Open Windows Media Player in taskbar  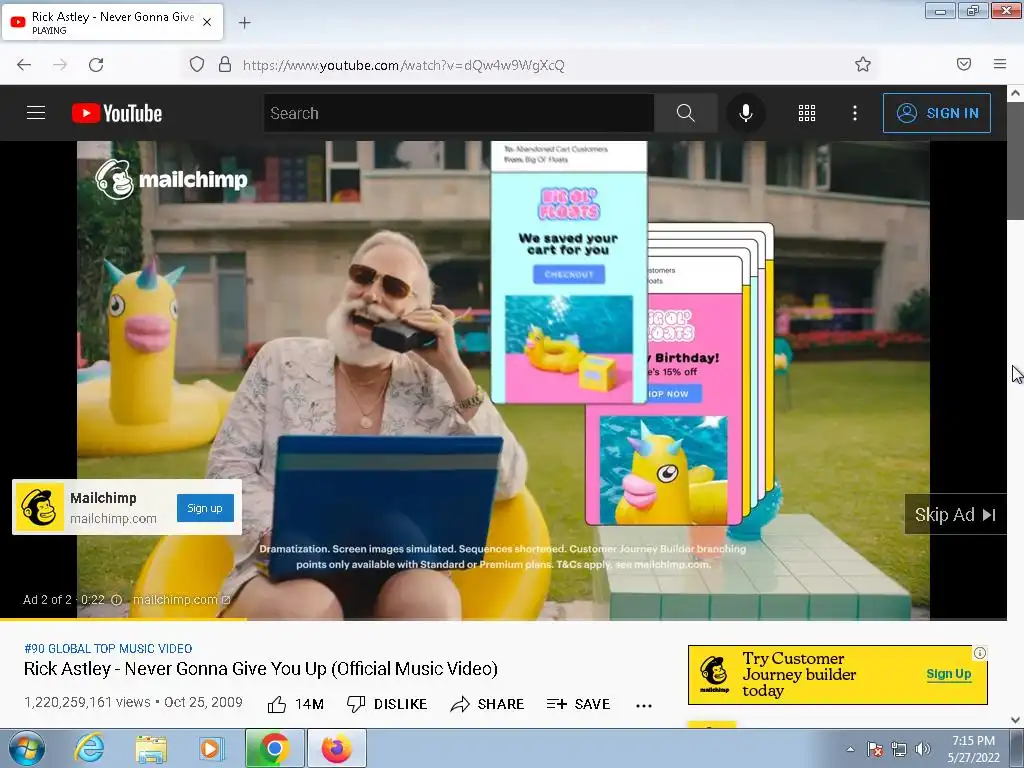coord(212,748)
